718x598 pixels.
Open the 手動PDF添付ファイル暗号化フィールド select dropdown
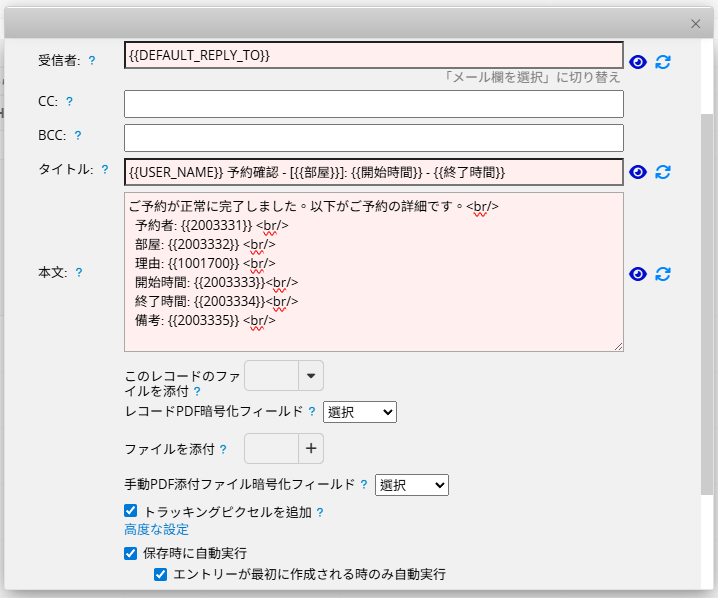412,485
